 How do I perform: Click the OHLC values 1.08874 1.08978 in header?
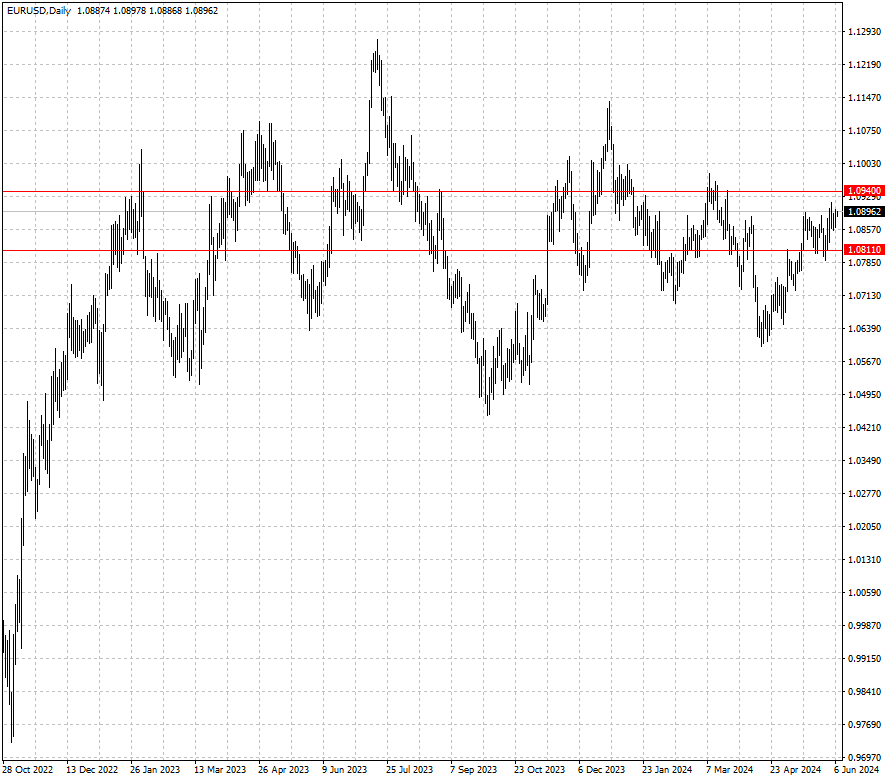pos(112,11)
